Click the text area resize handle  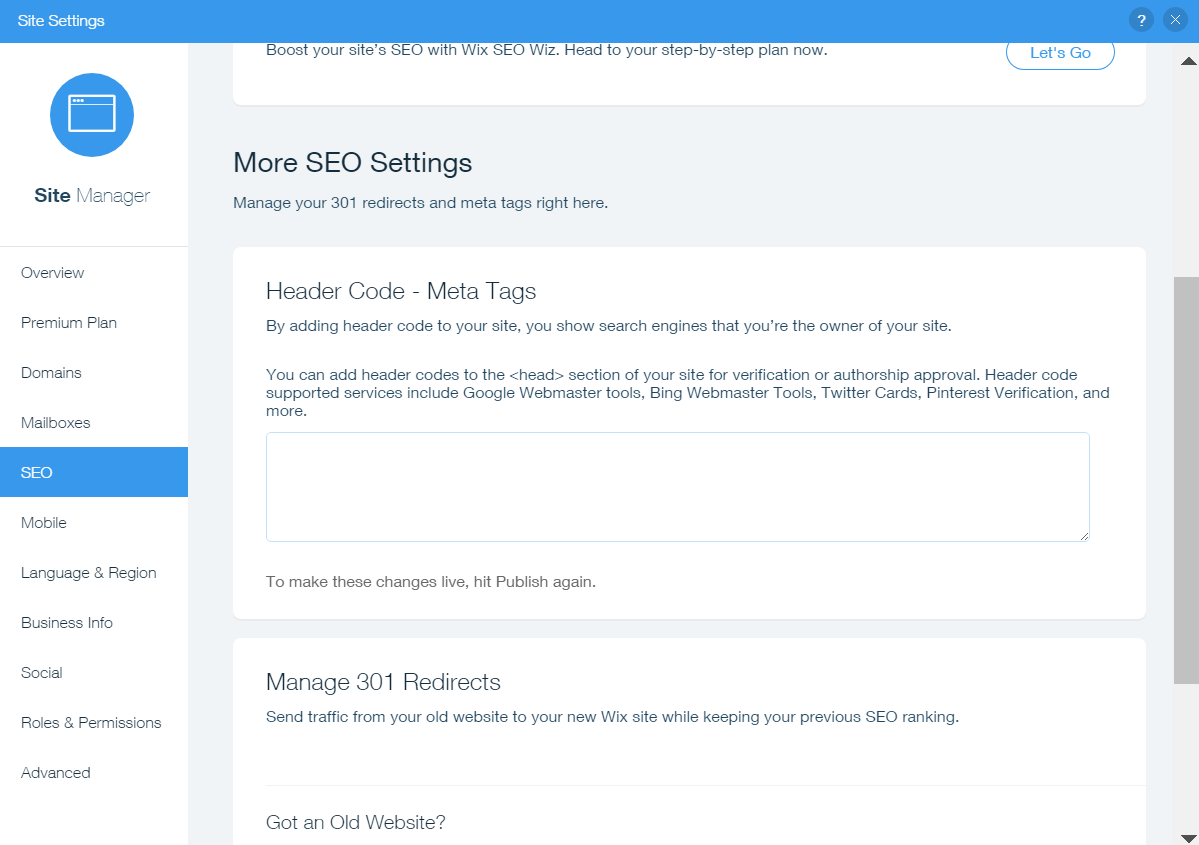click(x=1084, y=536)
